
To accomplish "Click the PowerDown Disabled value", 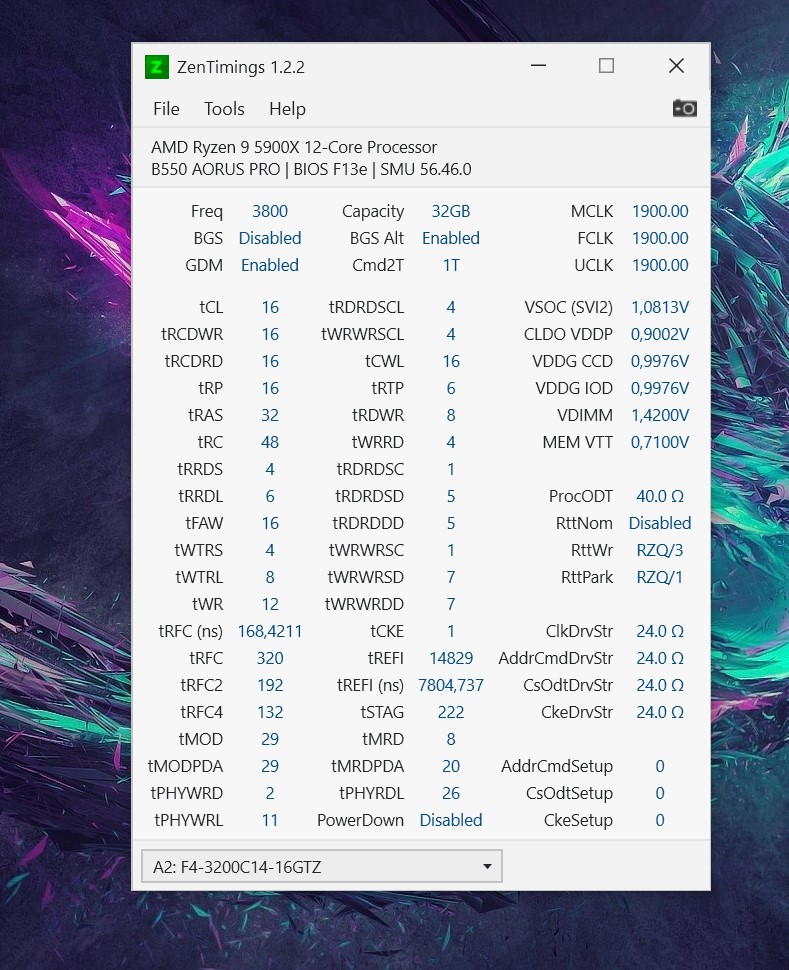I will coord(451,820).
